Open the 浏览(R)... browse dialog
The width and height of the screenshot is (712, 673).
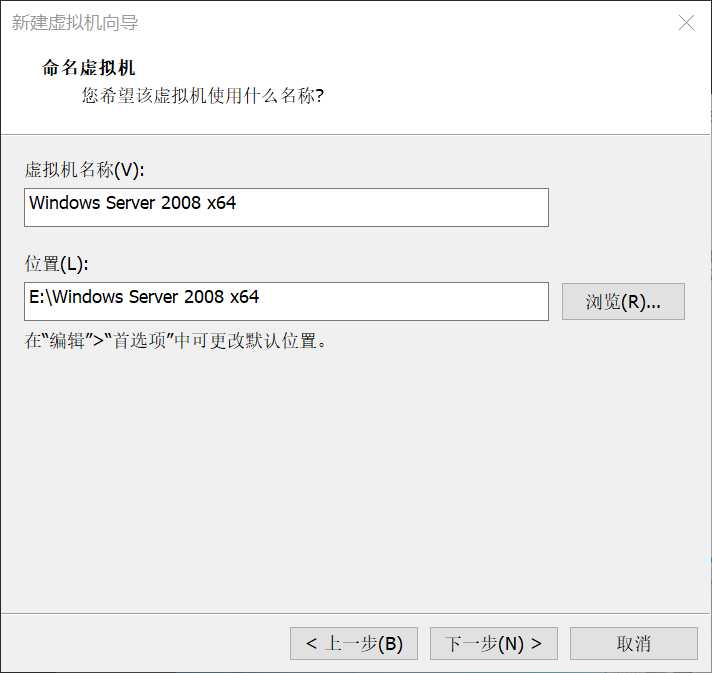[623, 302]
